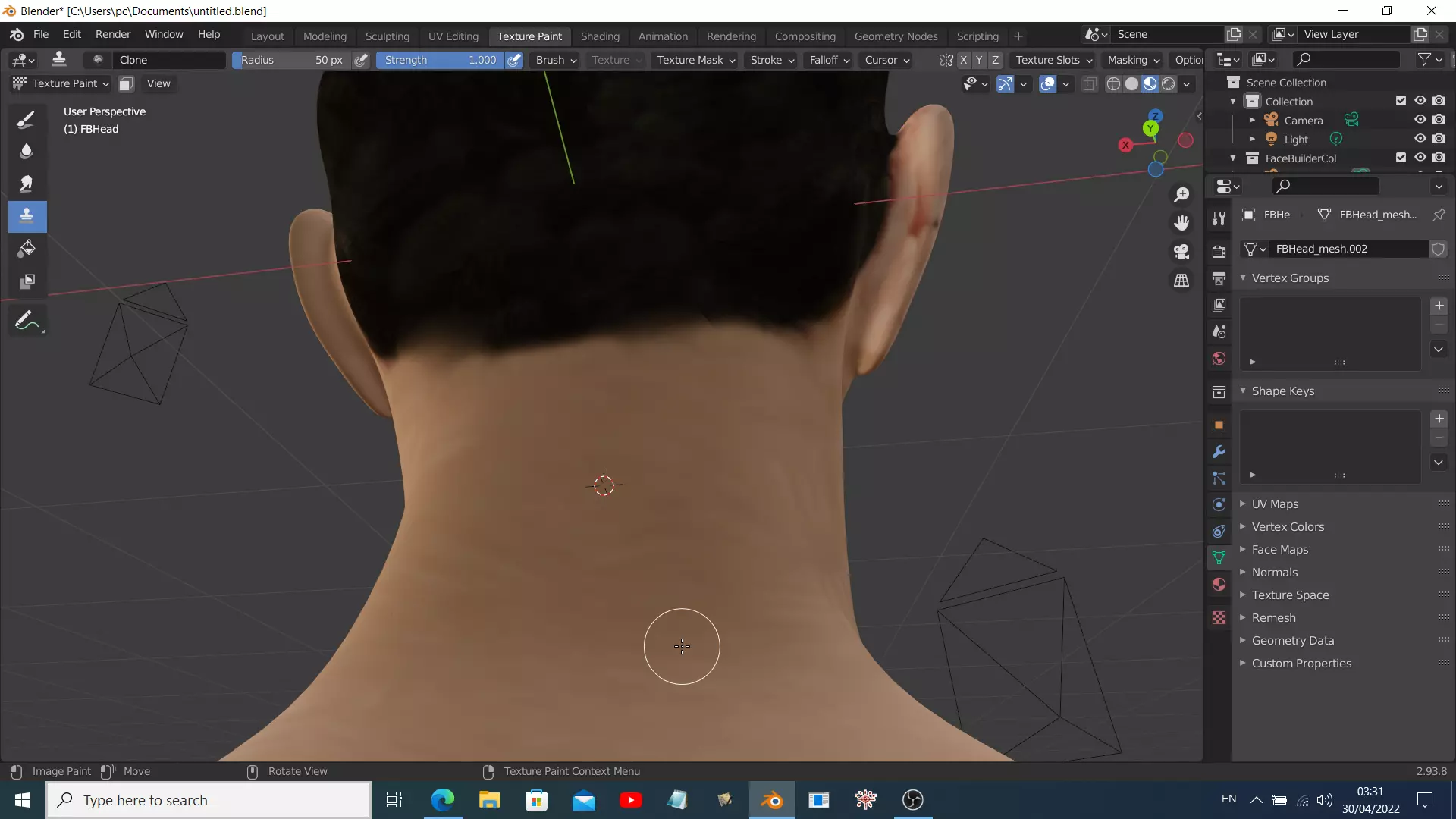Toggle camera view icon in viewport
The image size is (1456, 819).
(1181, 252)
